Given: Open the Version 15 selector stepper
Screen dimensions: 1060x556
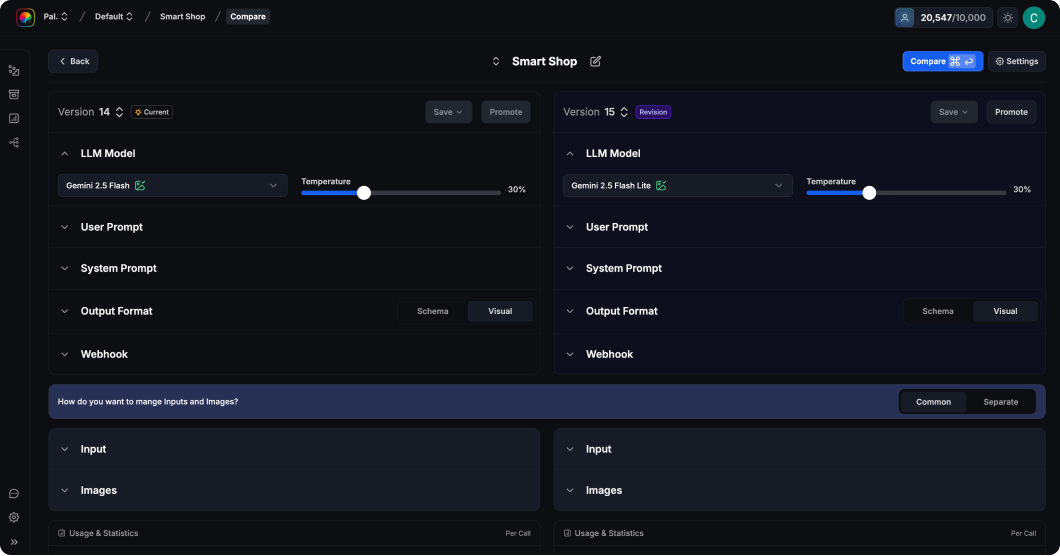Looking at the screenshot, I should click(624, 112).
